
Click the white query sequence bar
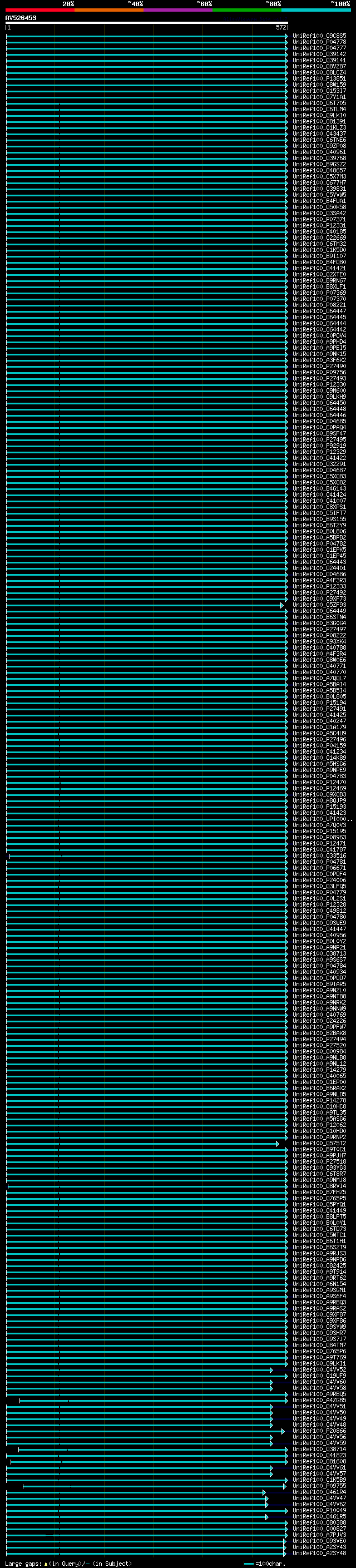pos(147,23)
